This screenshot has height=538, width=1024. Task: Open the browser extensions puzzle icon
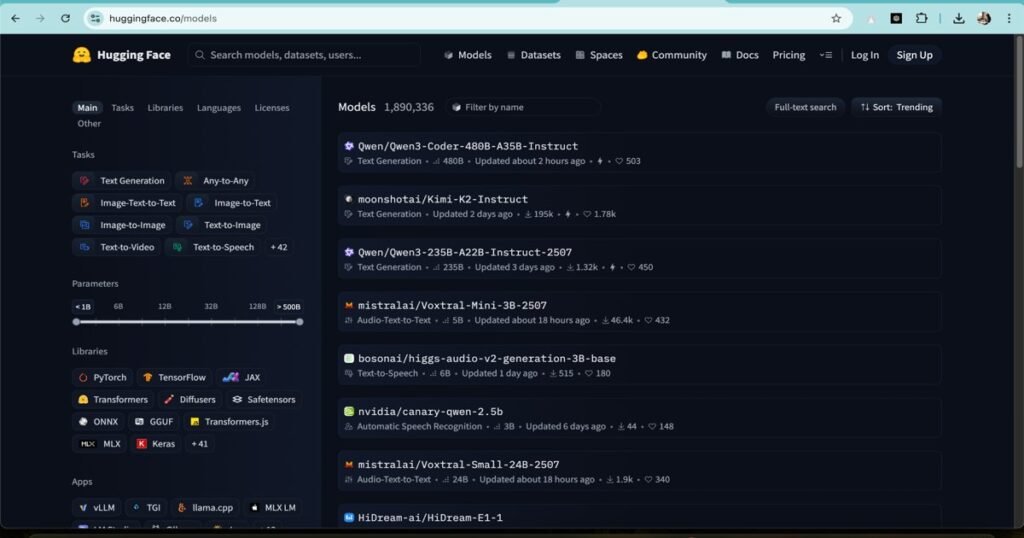pos(921,18)
